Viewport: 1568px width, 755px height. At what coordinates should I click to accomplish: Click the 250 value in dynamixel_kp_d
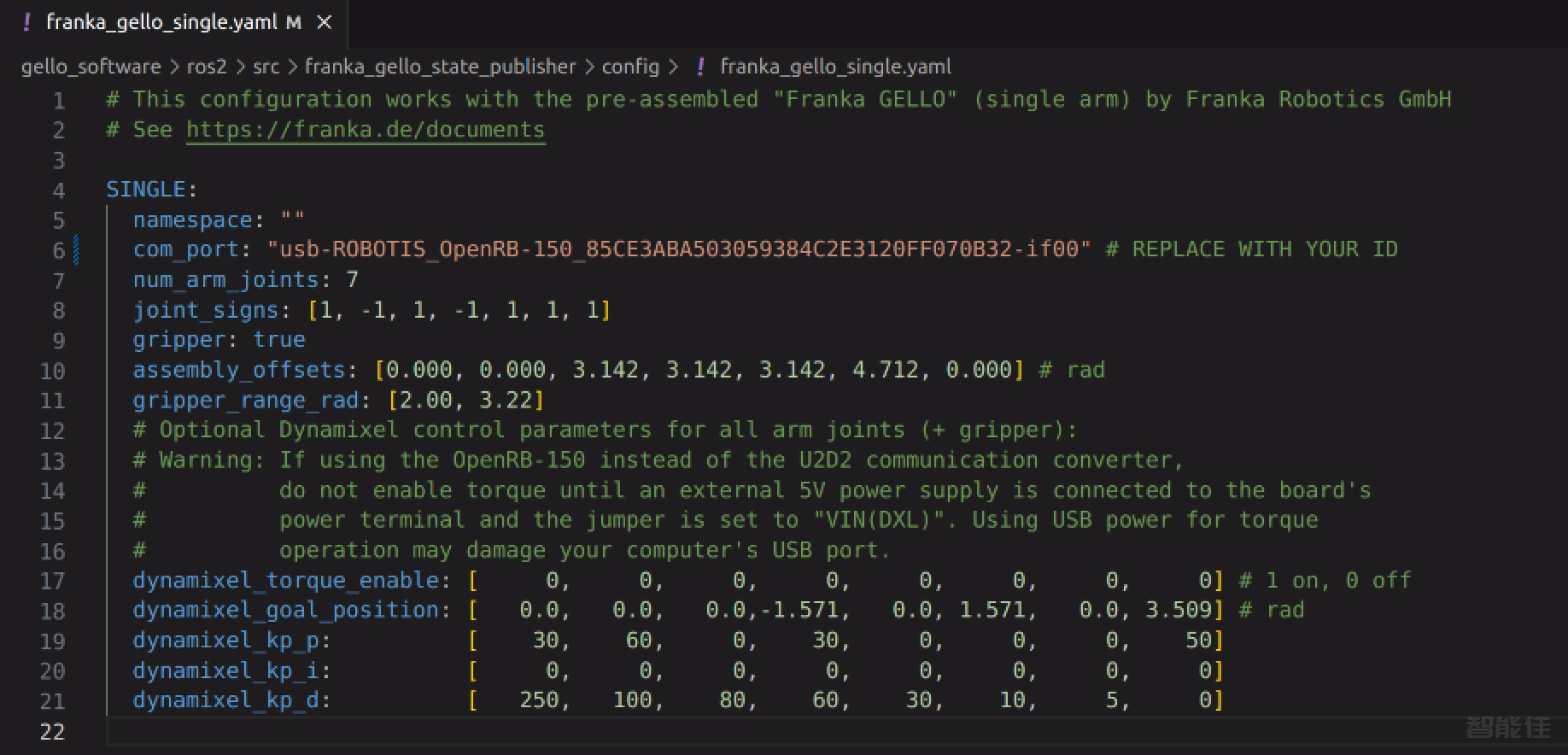point(539,700)
